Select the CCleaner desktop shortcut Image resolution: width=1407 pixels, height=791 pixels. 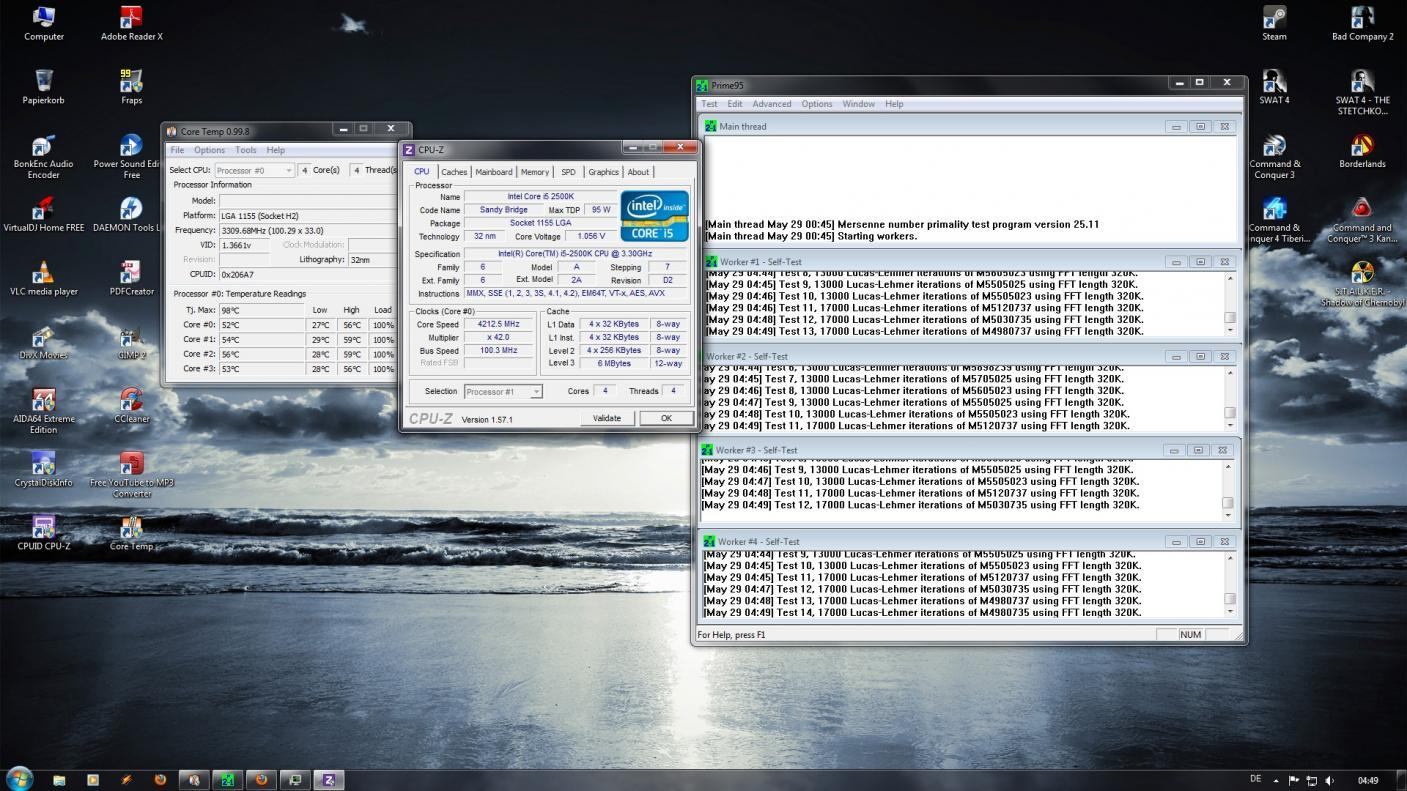(131, 405)
